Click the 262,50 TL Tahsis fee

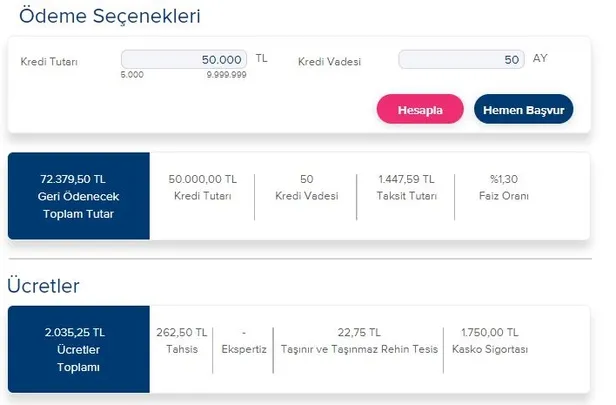pyautogui.click(x=183, y=340)
